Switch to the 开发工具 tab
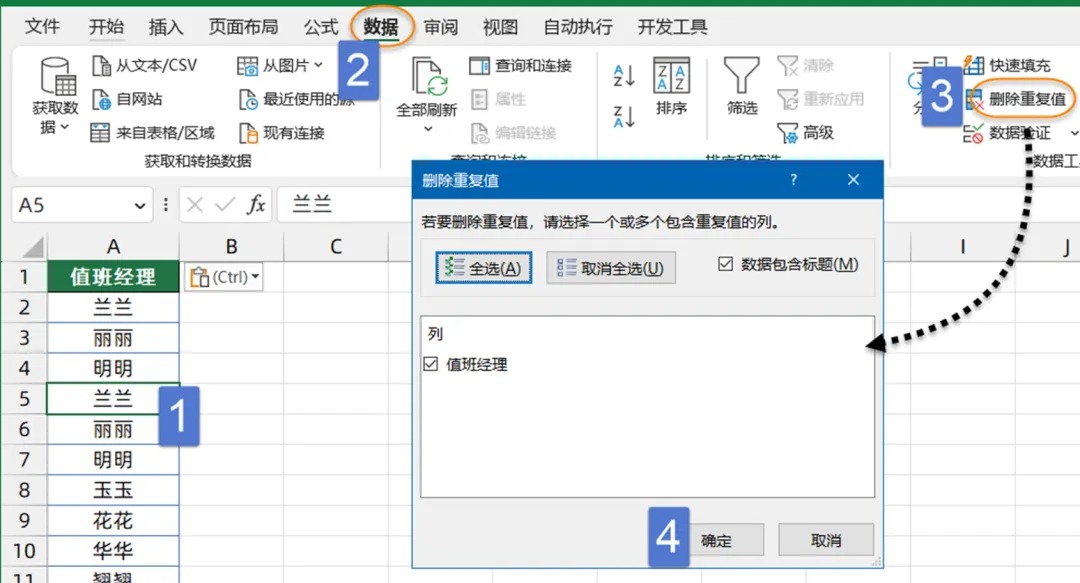The height and width of the screenshot is (583, 1080). click(672, 27)
